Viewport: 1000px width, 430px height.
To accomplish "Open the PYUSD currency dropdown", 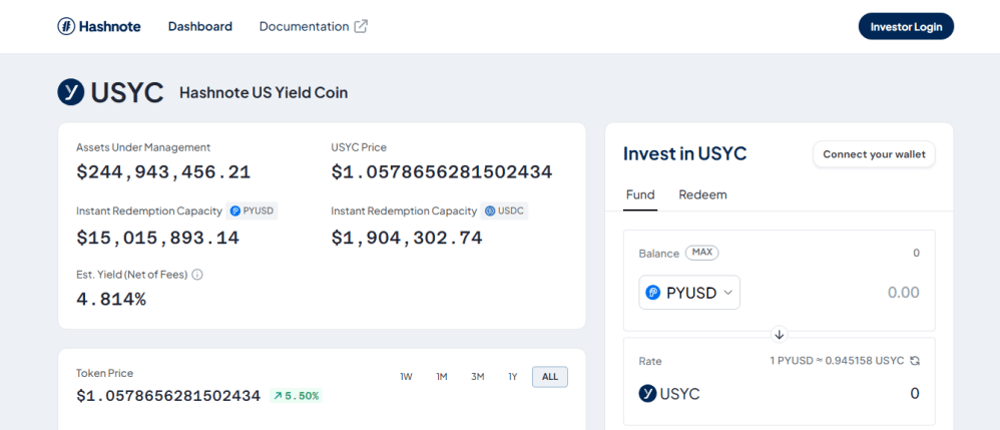I will (x=689, y=292).
